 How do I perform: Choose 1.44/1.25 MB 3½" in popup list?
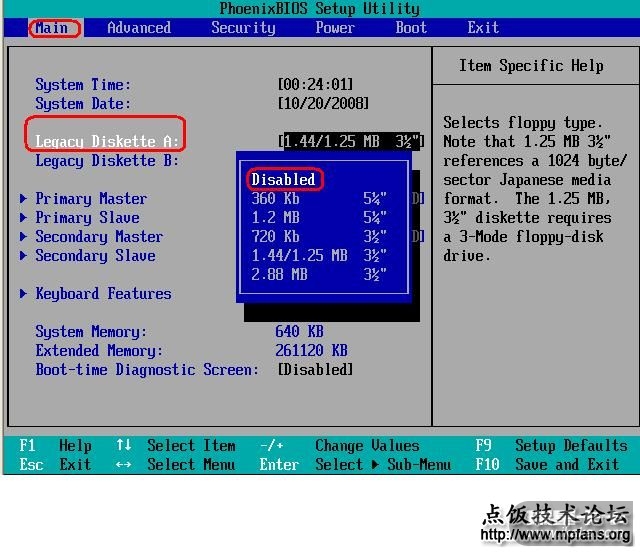(319, 255)
